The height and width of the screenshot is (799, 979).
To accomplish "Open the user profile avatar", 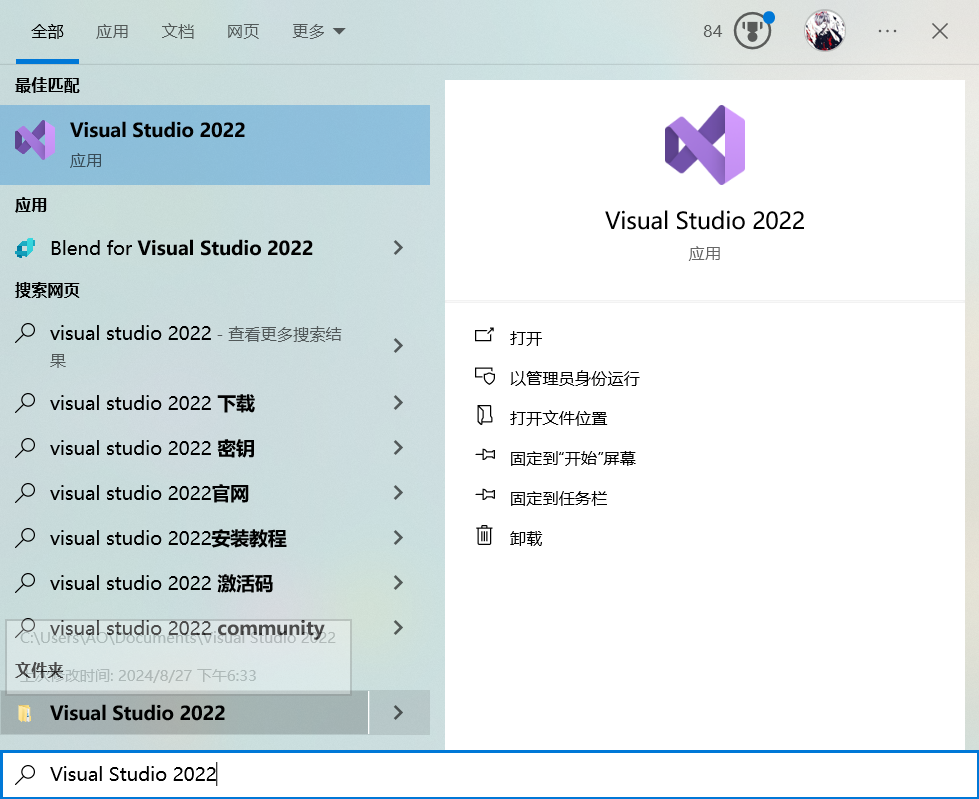I will (x=825, y=31).
